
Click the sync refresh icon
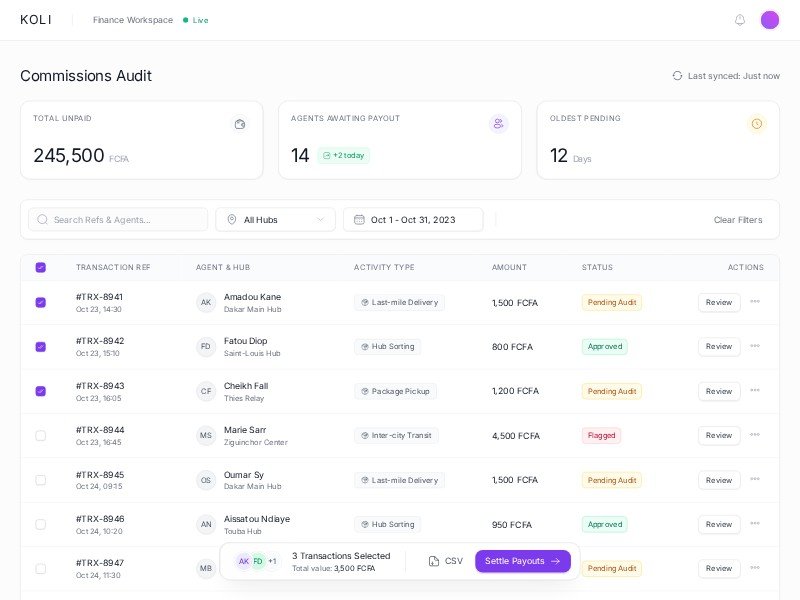click(677, 76)
